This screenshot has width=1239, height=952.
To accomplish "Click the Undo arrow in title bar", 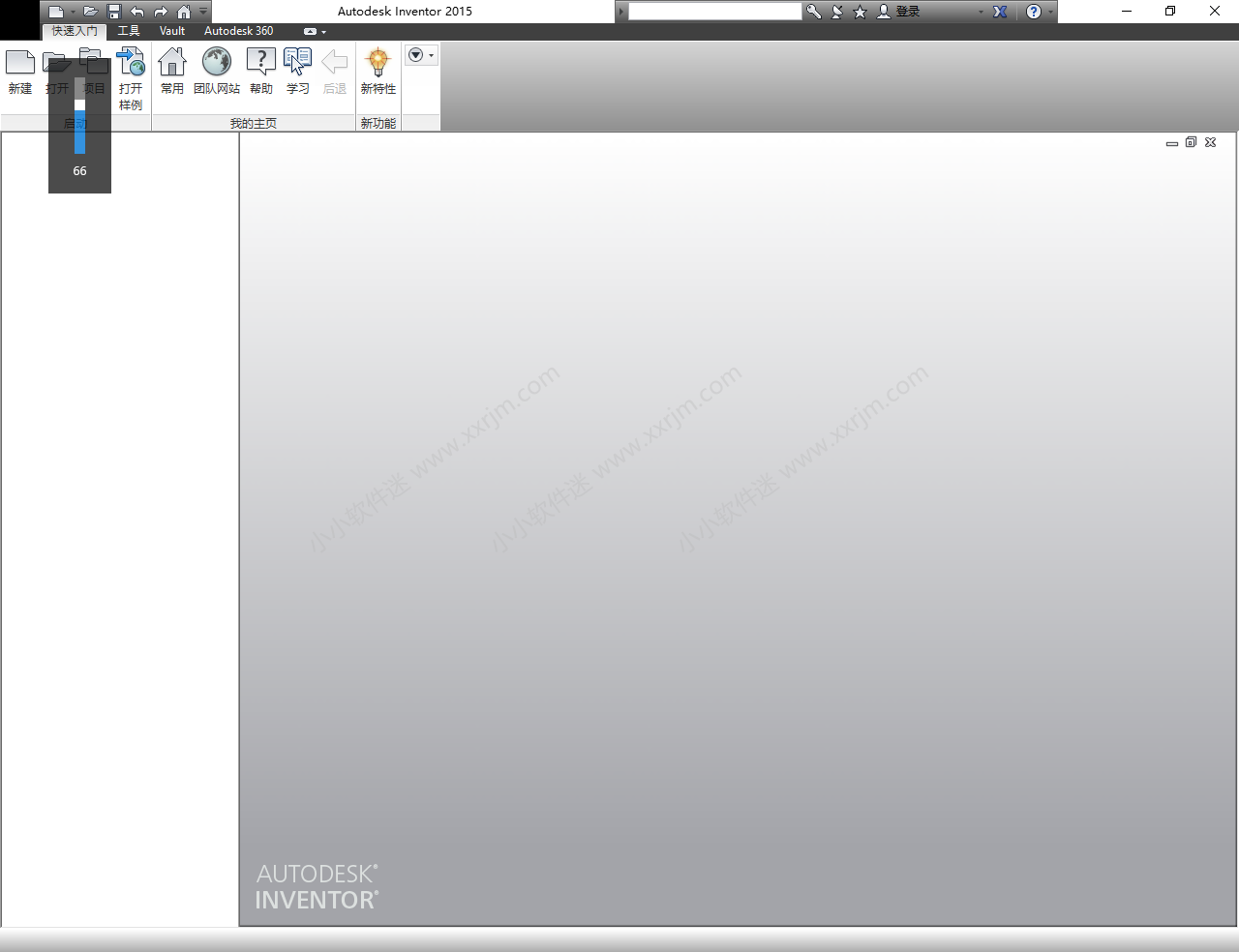I will coord(137,12).
